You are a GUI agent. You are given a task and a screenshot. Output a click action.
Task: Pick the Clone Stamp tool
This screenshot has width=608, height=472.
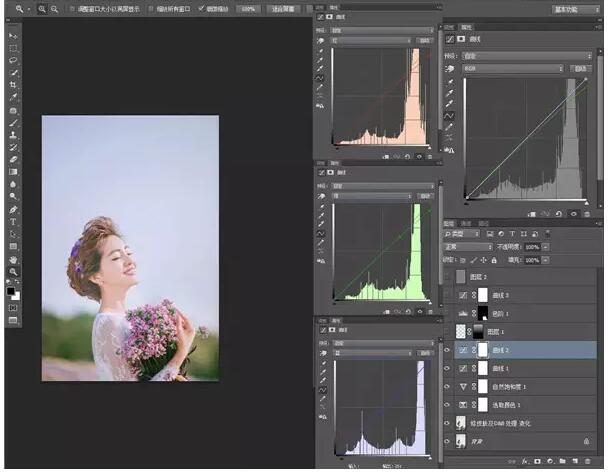click(x=14, y=134)
